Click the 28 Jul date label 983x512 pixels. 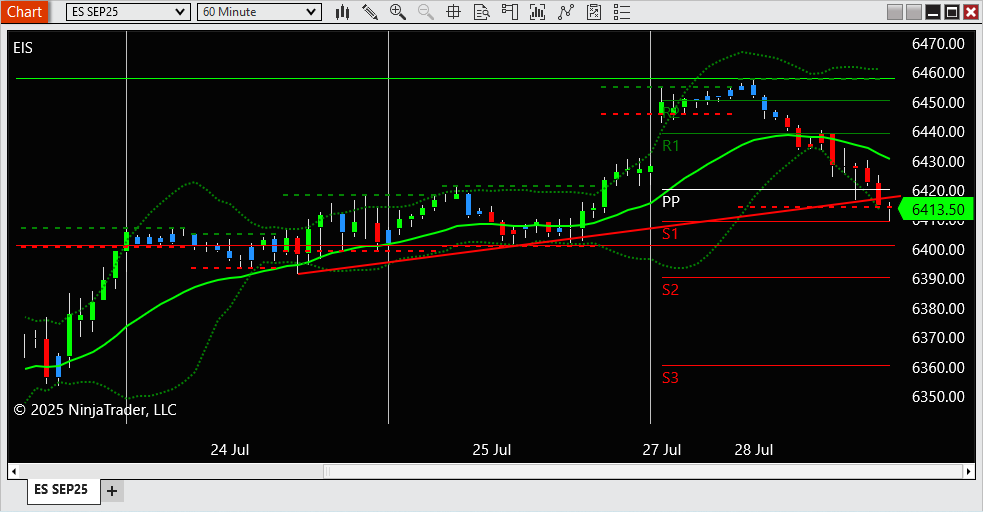(754, 450)
